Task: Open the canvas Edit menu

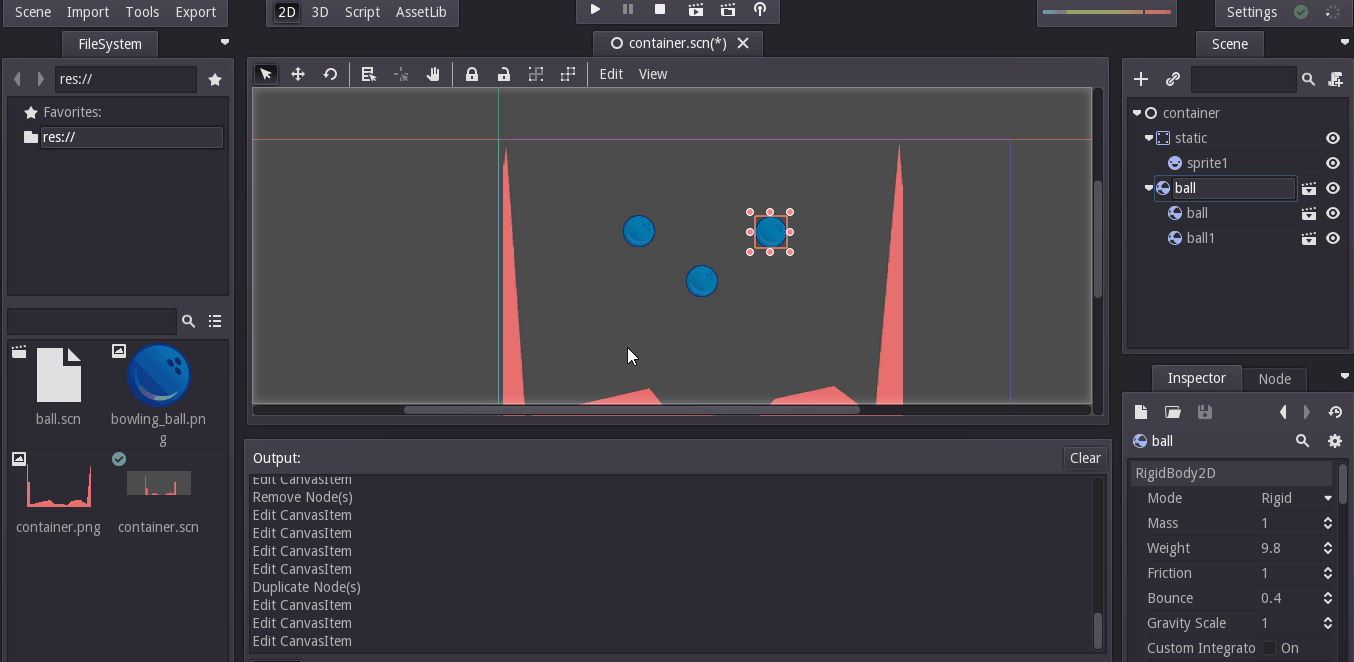Action: point(611,74)
